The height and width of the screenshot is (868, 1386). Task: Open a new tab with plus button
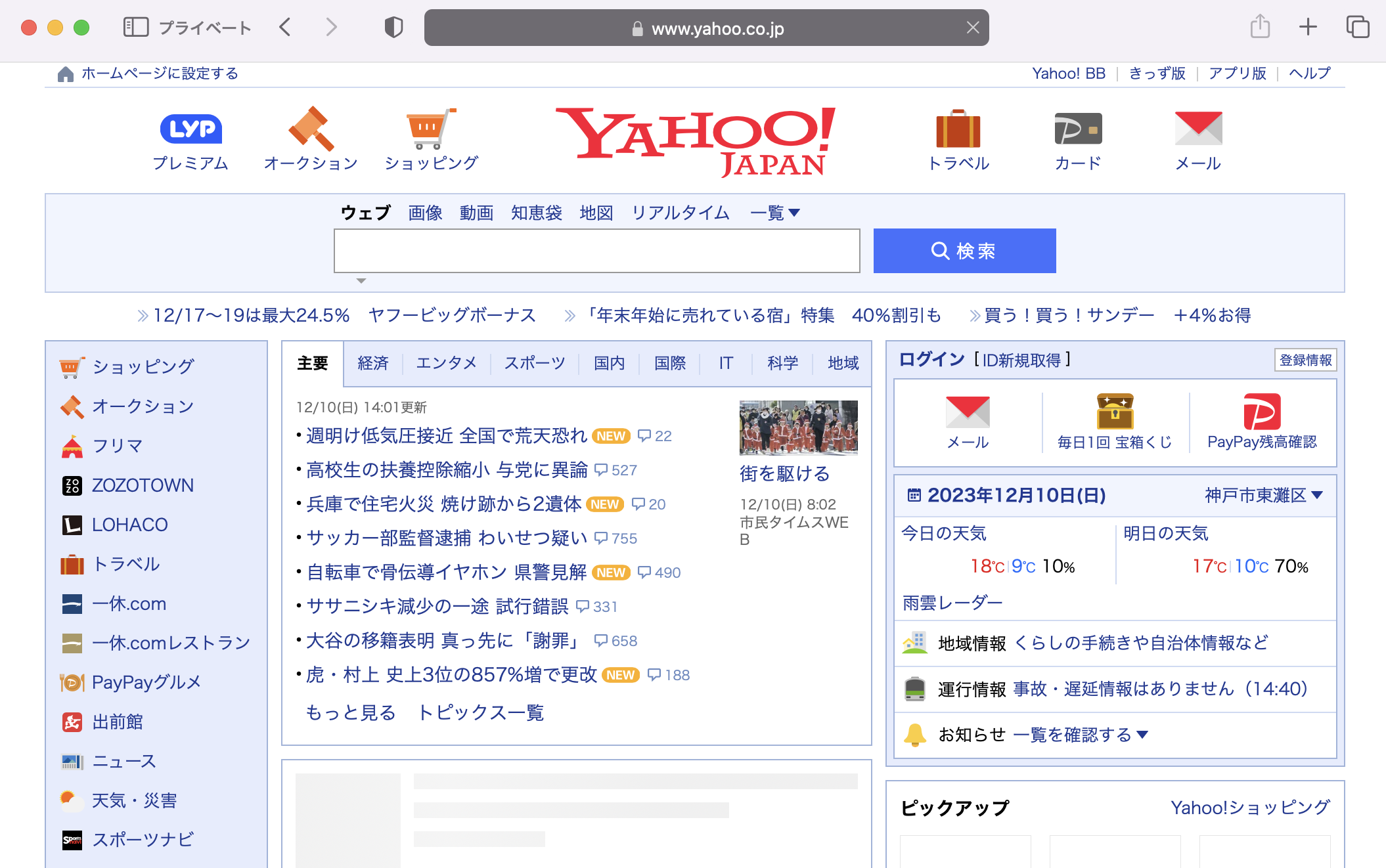tap(1308, 27)
